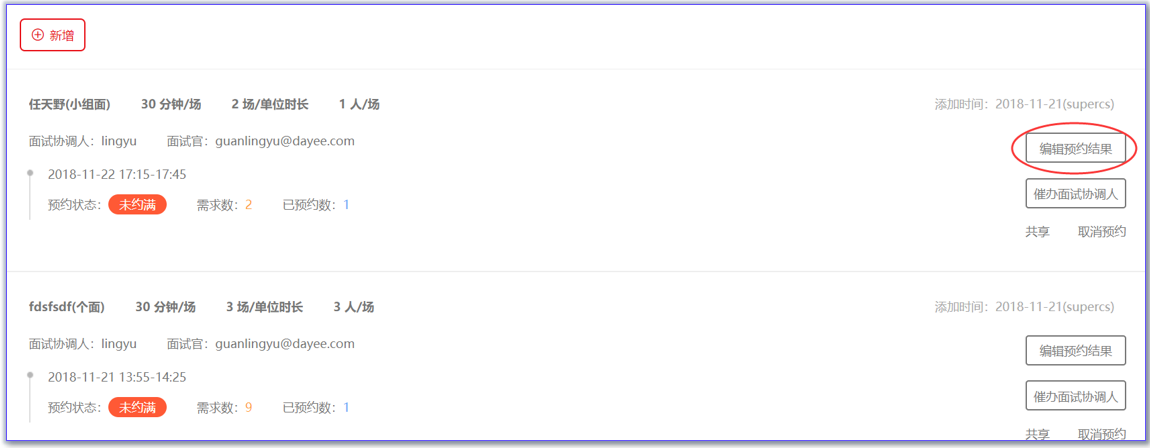1150x448 pixels.
Task: Open 编辑预约结果 for 任天野 interview
Action: pos(1075,149)
